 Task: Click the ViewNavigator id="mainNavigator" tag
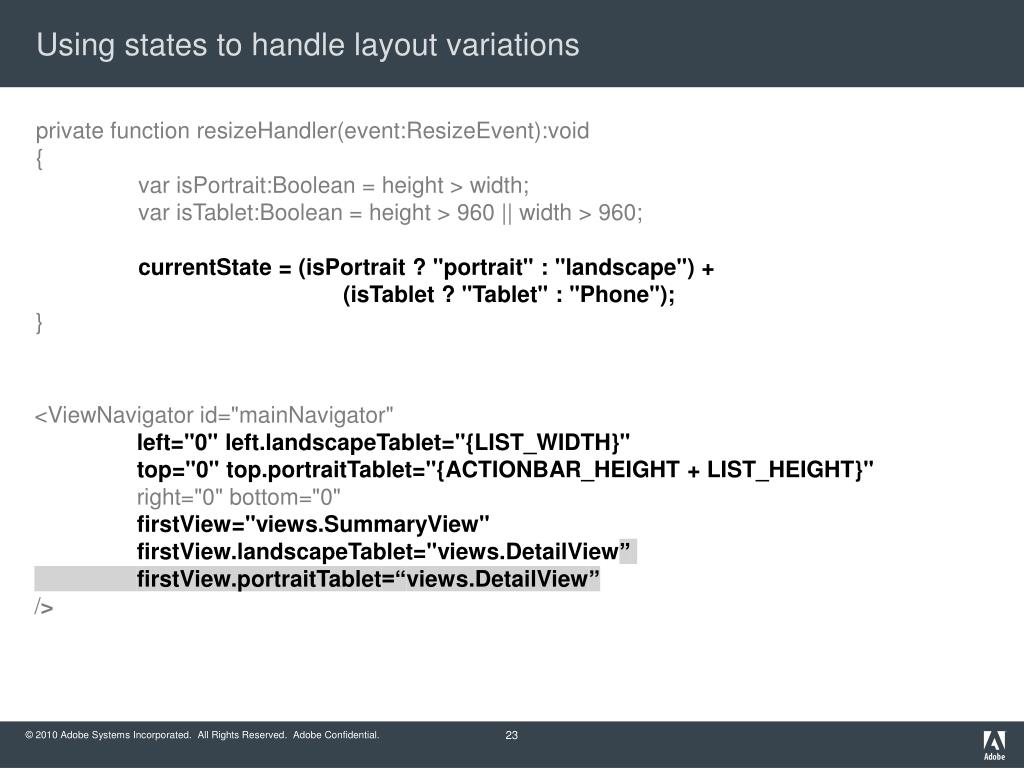tap(214, 415)
